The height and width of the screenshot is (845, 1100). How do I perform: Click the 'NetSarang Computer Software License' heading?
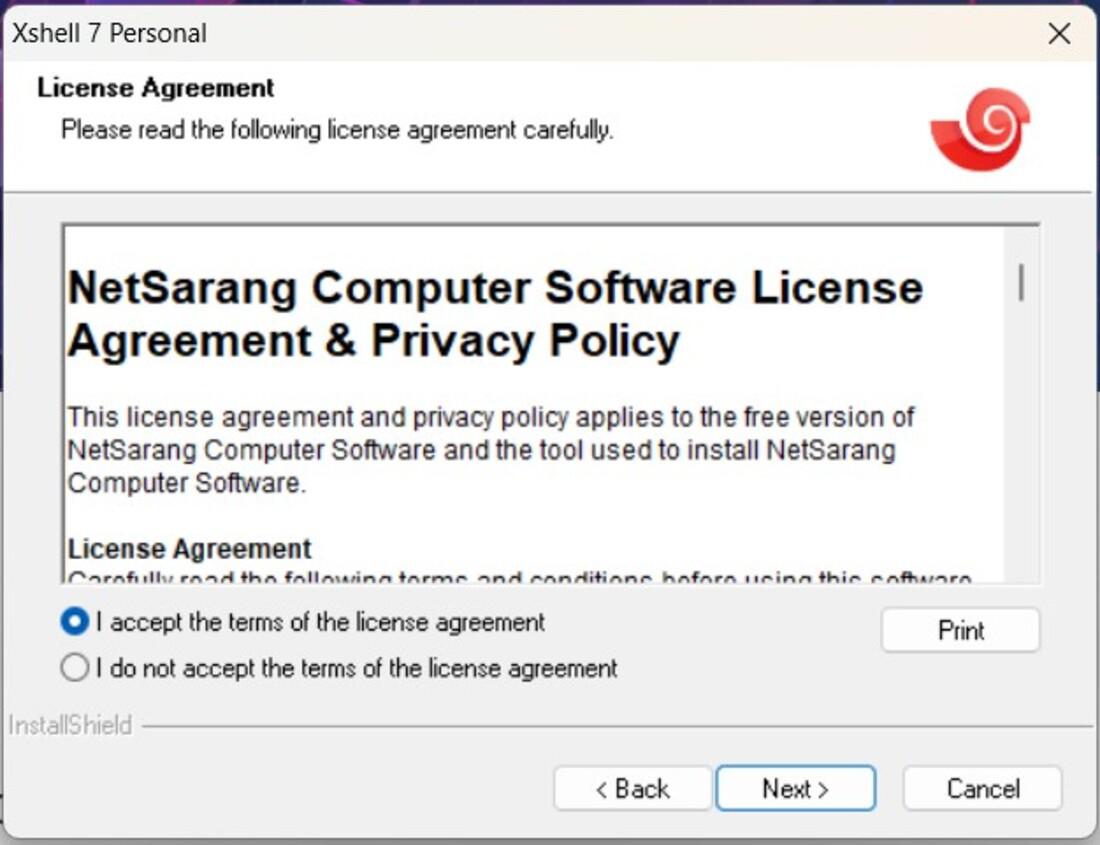pyautogui.click(x=495, y=314)
